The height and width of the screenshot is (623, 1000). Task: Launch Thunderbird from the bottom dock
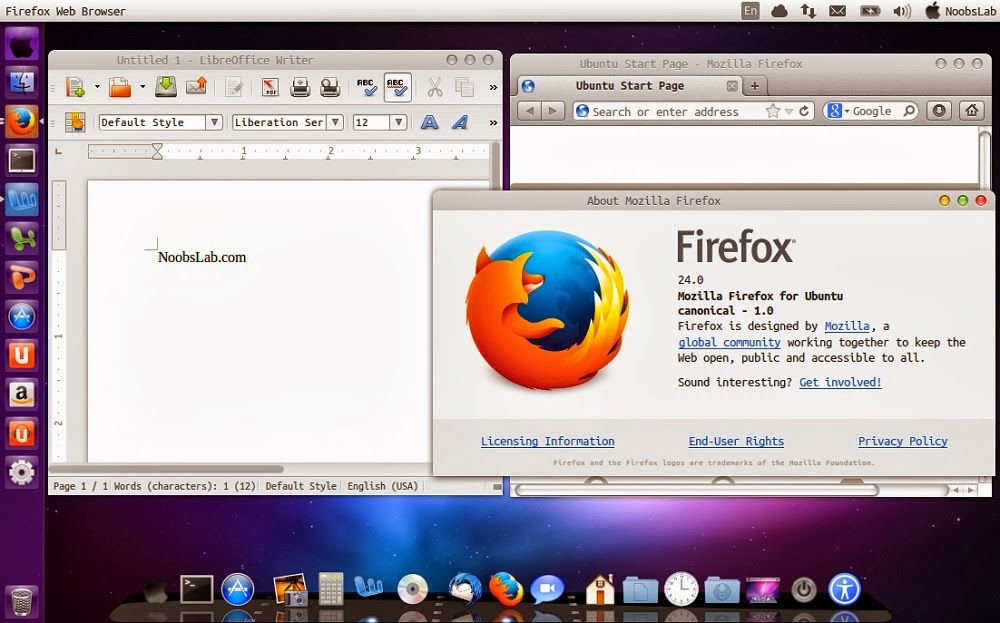click(x=466, y=588)
